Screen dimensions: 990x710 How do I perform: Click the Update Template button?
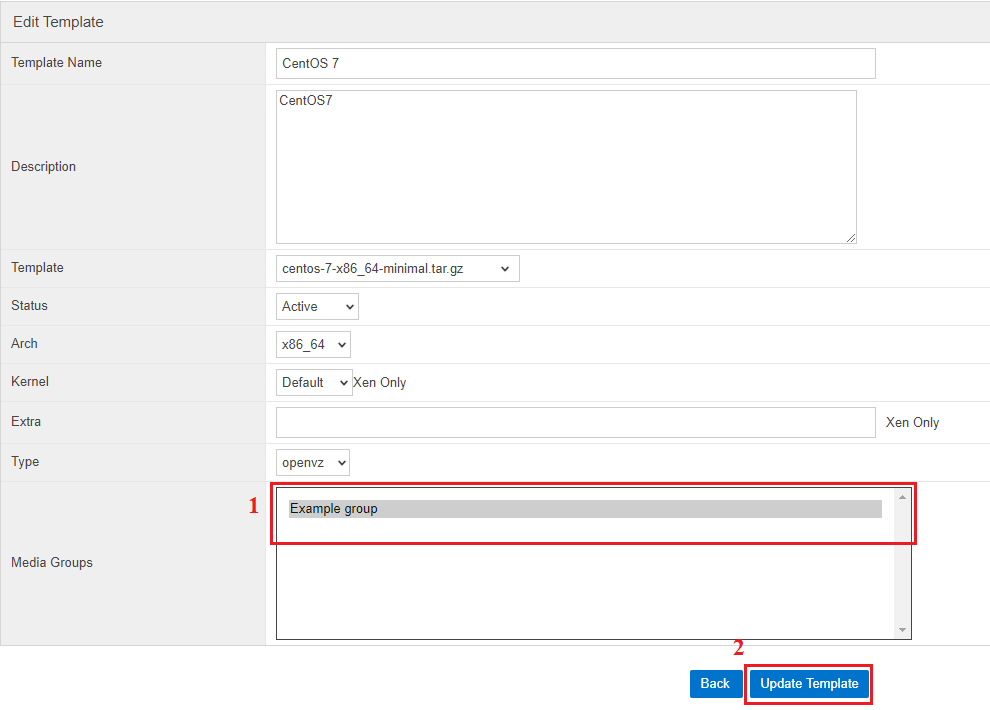tap(809, 684)
